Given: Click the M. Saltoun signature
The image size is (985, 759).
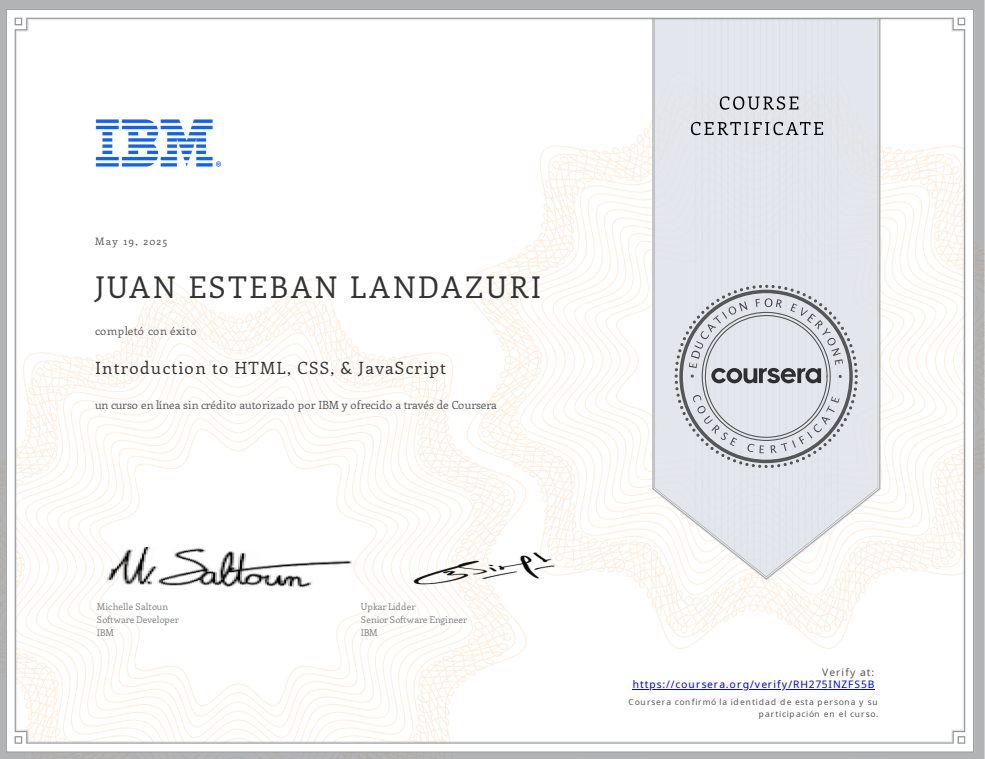Looking at the screenshot, I should [229, 567].
